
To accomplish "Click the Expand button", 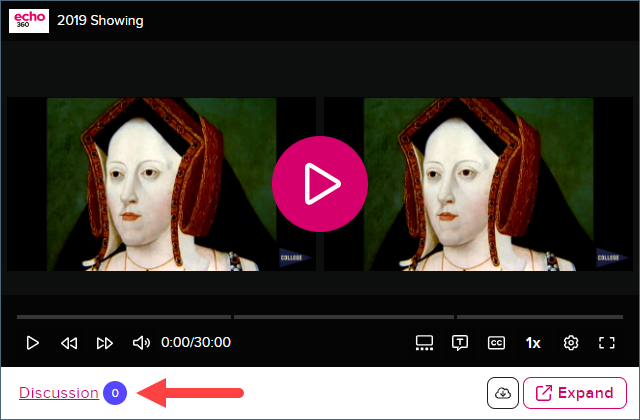I will 575,393.
